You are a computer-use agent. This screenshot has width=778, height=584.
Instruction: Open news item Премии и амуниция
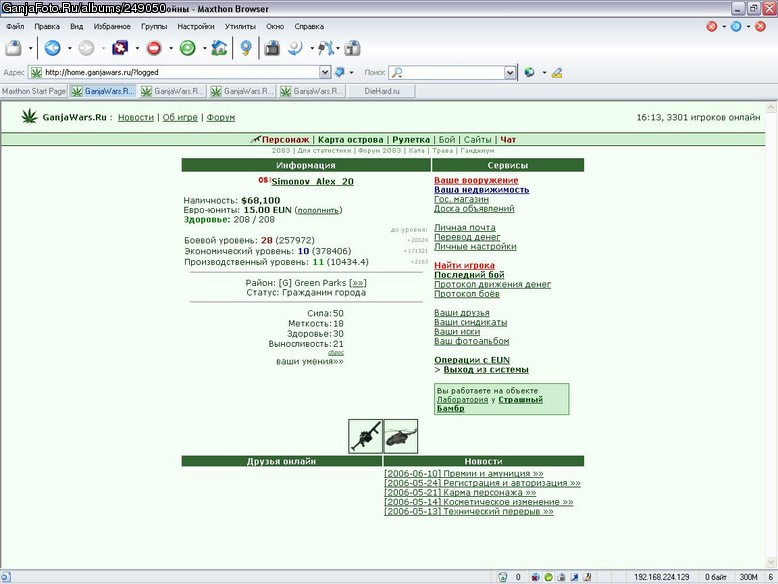pos(463,473)
